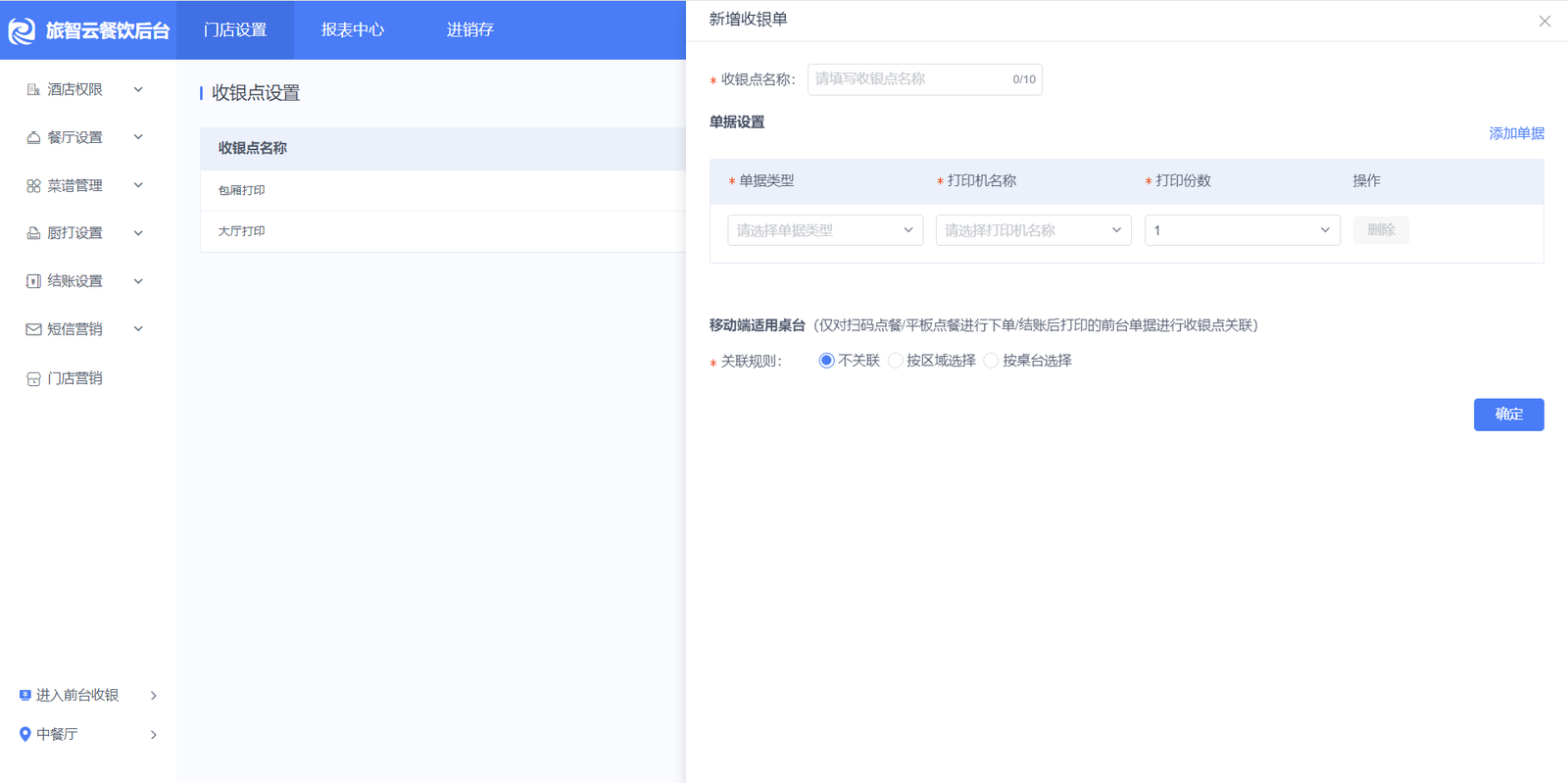This screenshot has width=1568, height=783.
Task: Click the 打印机名称 column header
Action: pyautogui.click(x=982, y=181)
